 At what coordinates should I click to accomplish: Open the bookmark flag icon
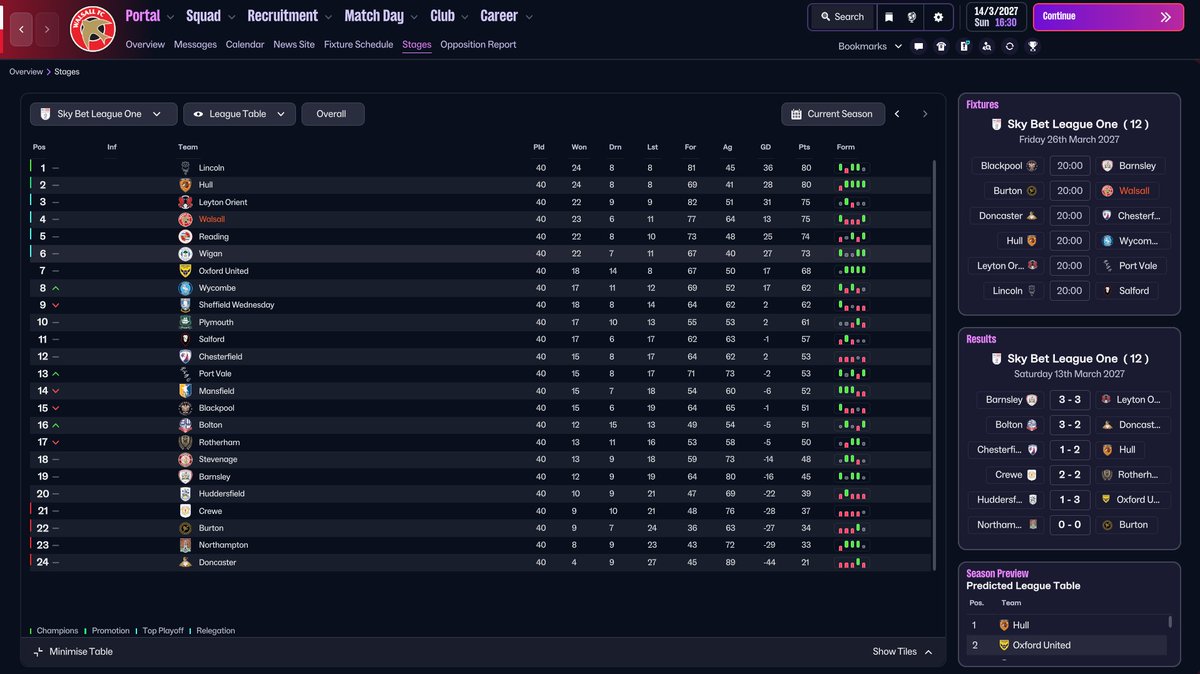[888, 17]
